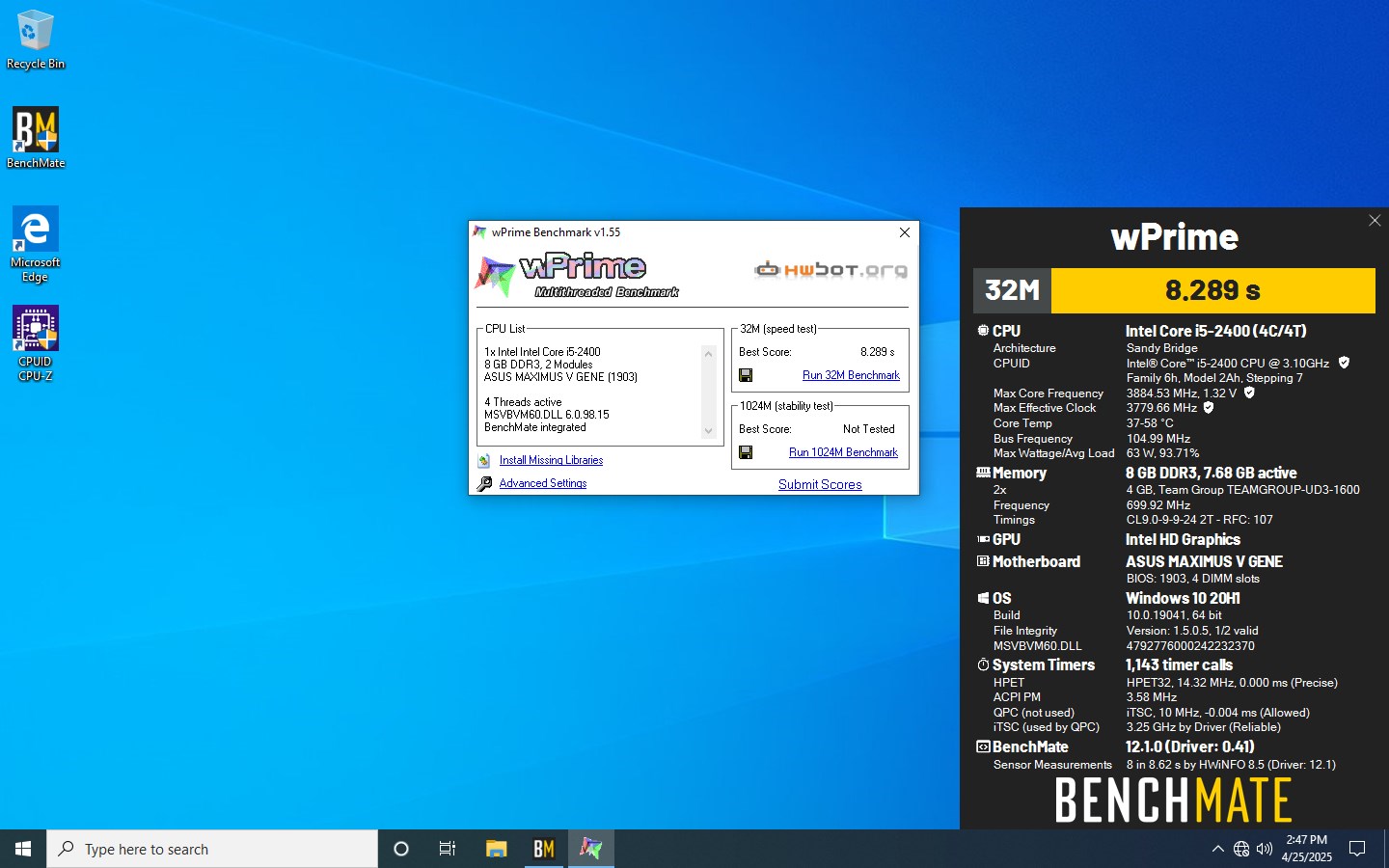Open File Explorer from the taskbar
This screenshot has width=1389, height=868.
tap(496, 849)
